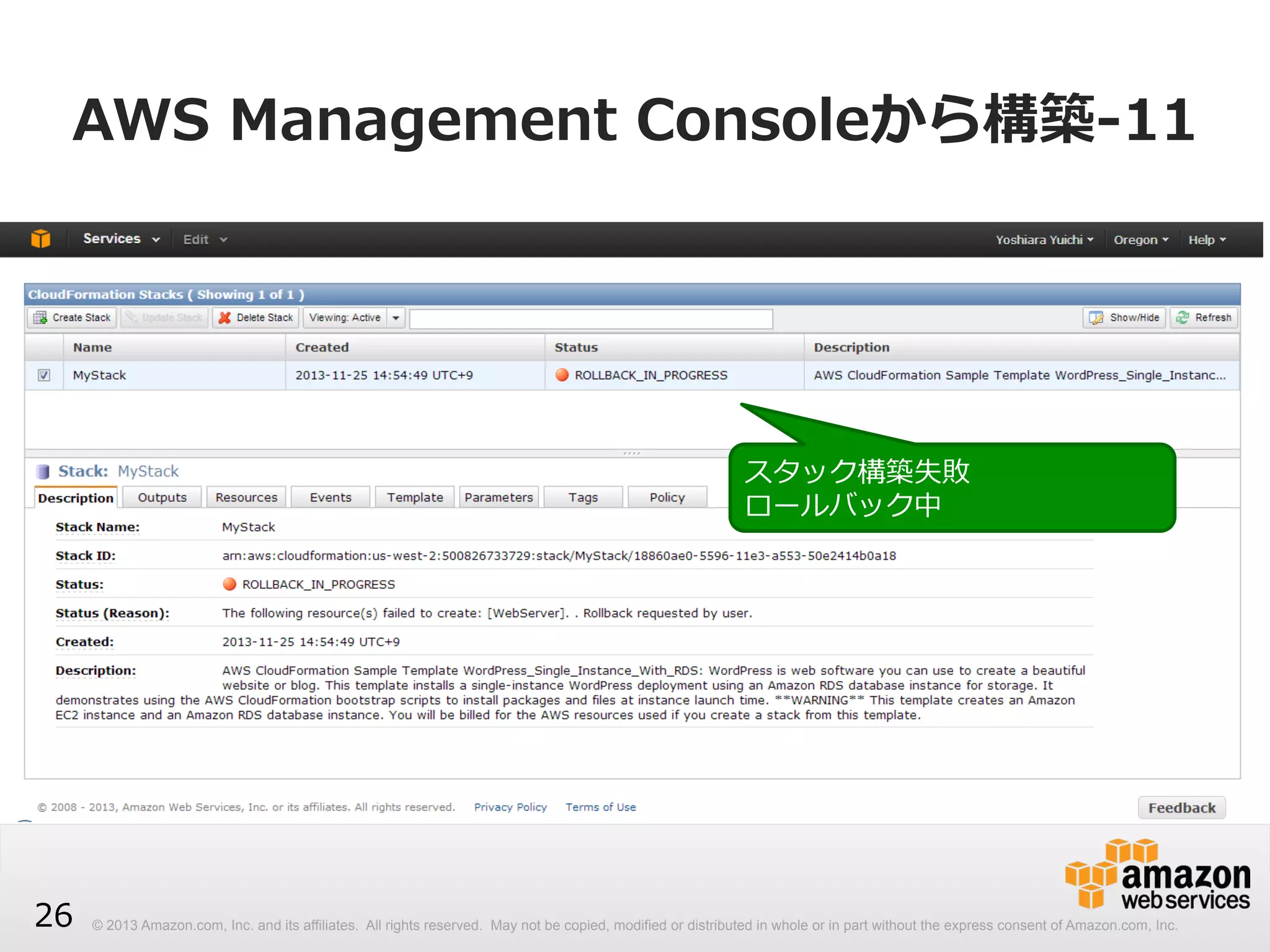Sort by the Status column header

point(674,347)
